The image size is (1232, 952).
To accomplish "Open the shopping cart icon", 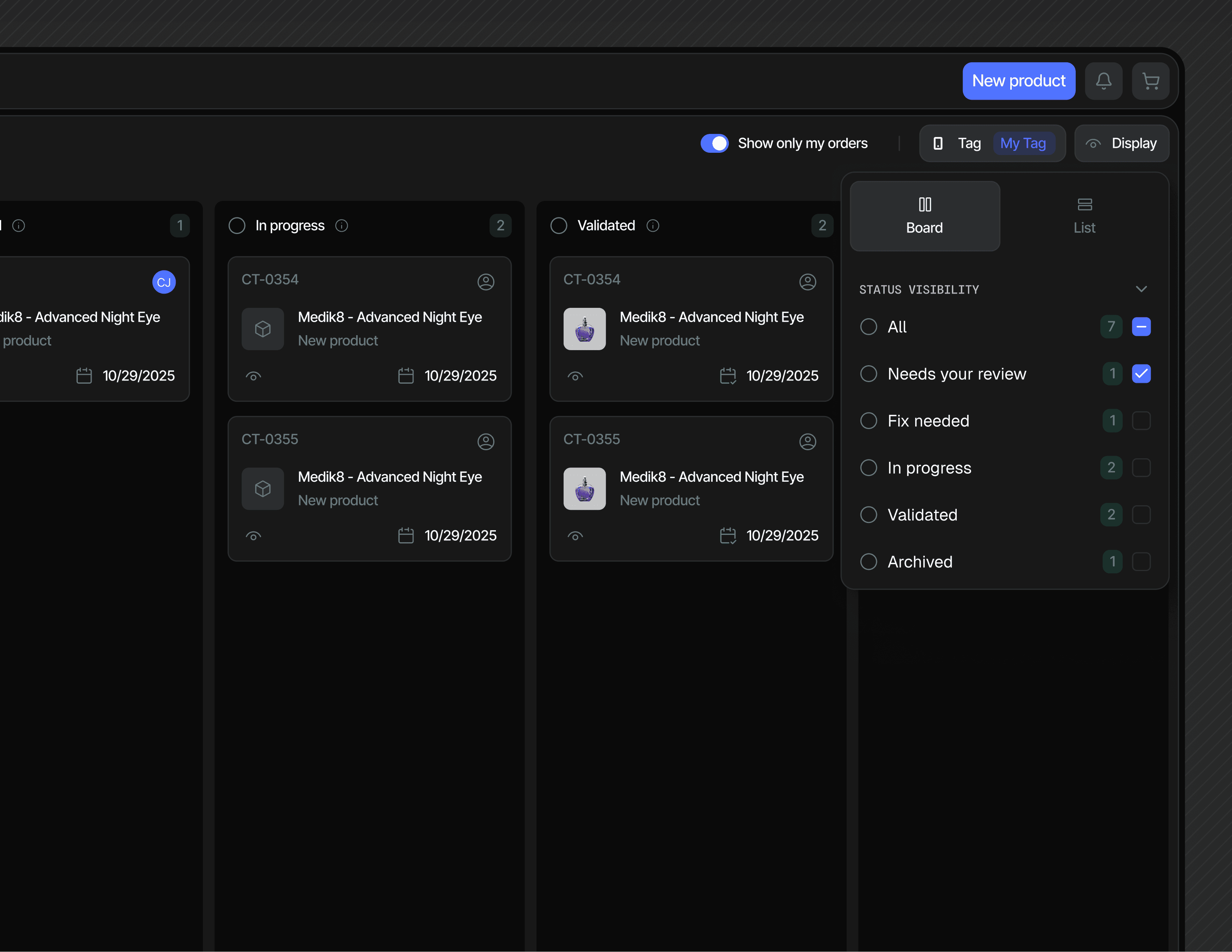I will coord(1150,81).
